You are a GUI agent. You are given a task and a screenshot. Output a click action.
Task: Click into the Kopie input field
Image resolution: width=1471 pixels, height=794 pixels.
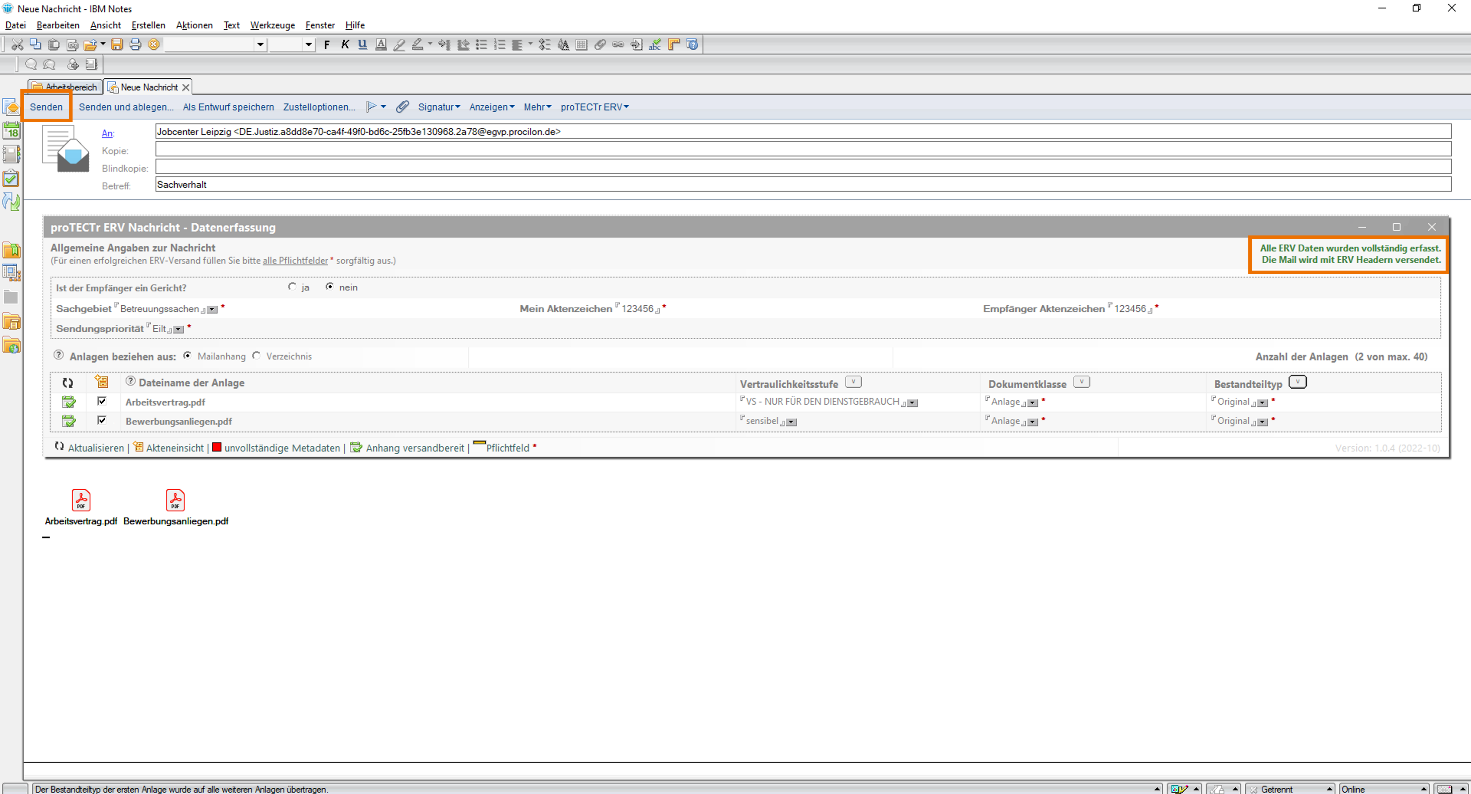[800, 149]
